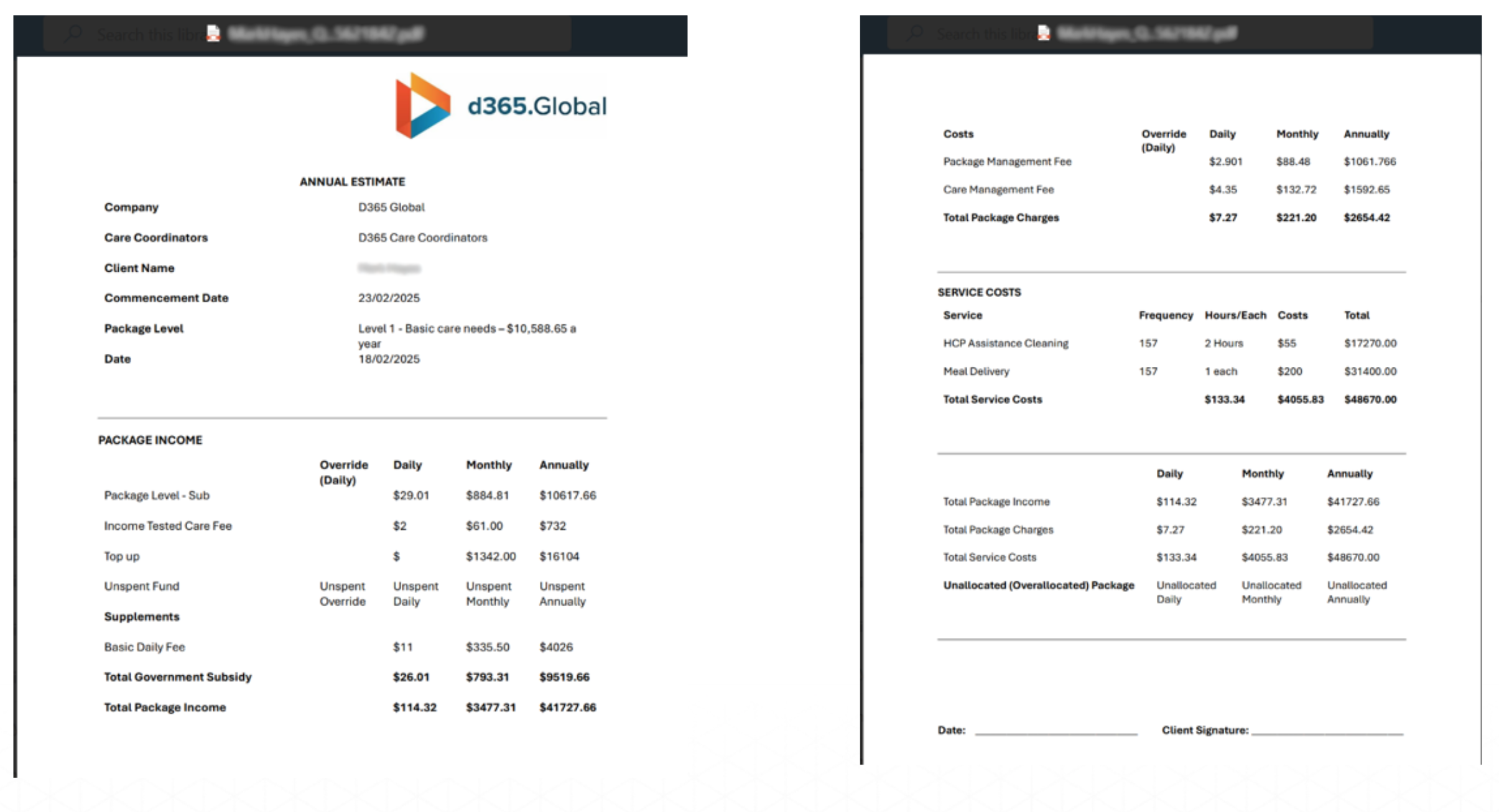Click the search magnifier icon in right window
The image size is (1499, 812).
click(x=914, y=33)
